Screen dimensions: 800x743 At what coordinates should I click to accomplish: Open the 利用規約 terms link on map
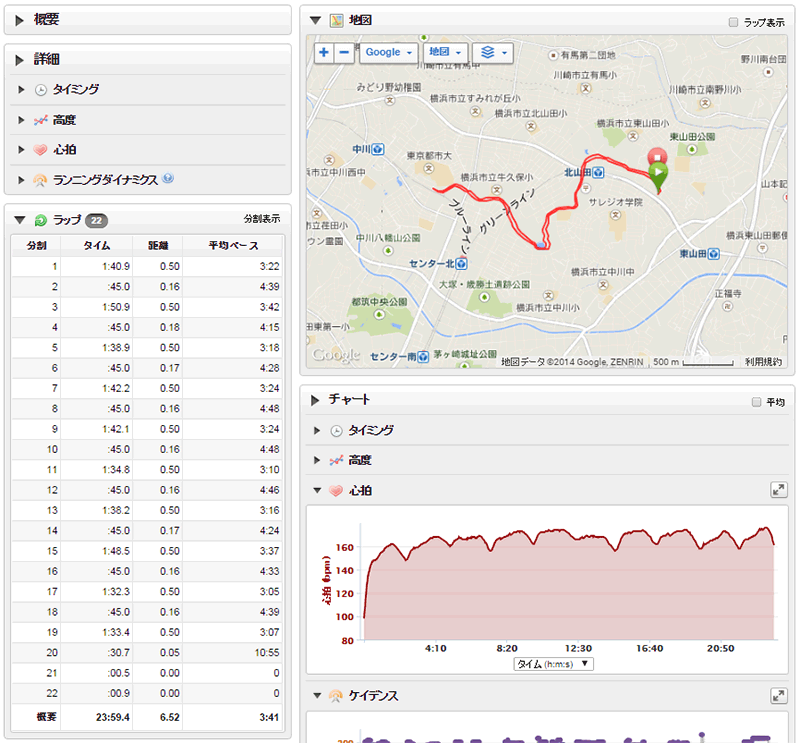pyautogui.click(x=764, y=362)
